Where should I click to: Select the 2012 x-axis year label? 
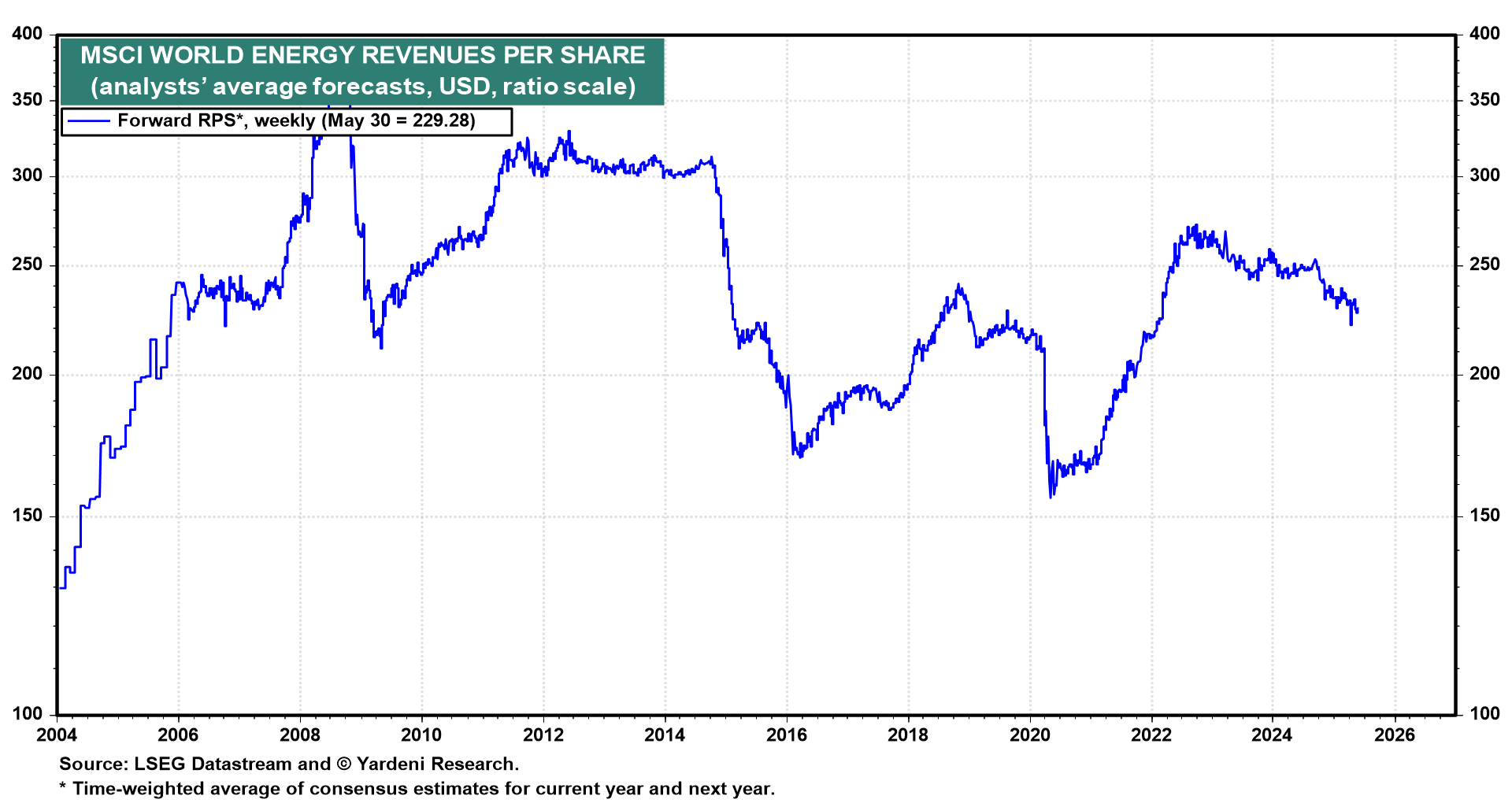point(543,735)
